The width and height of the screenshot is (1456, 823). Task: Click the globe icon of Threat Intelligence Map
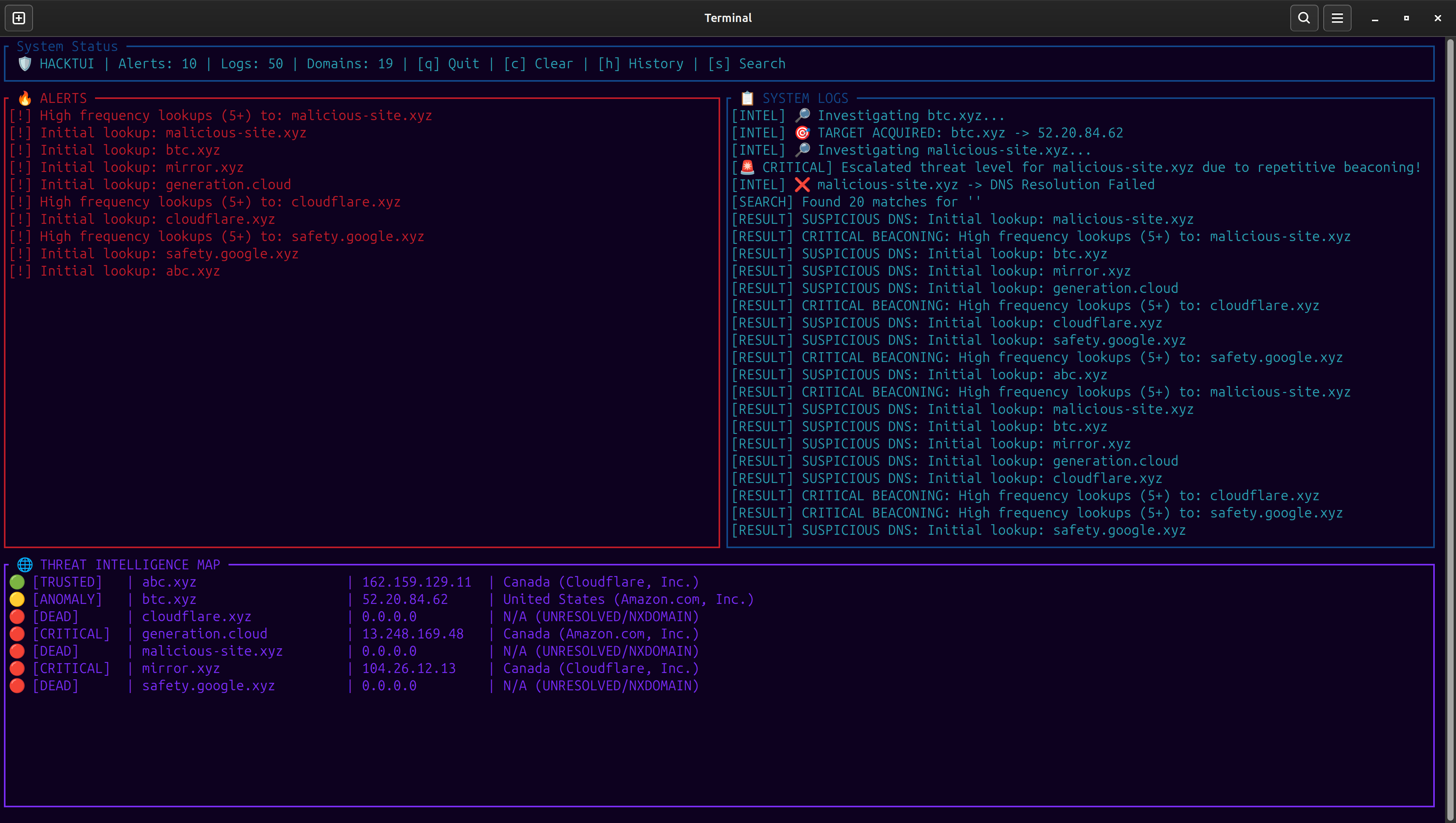[25, 565]
